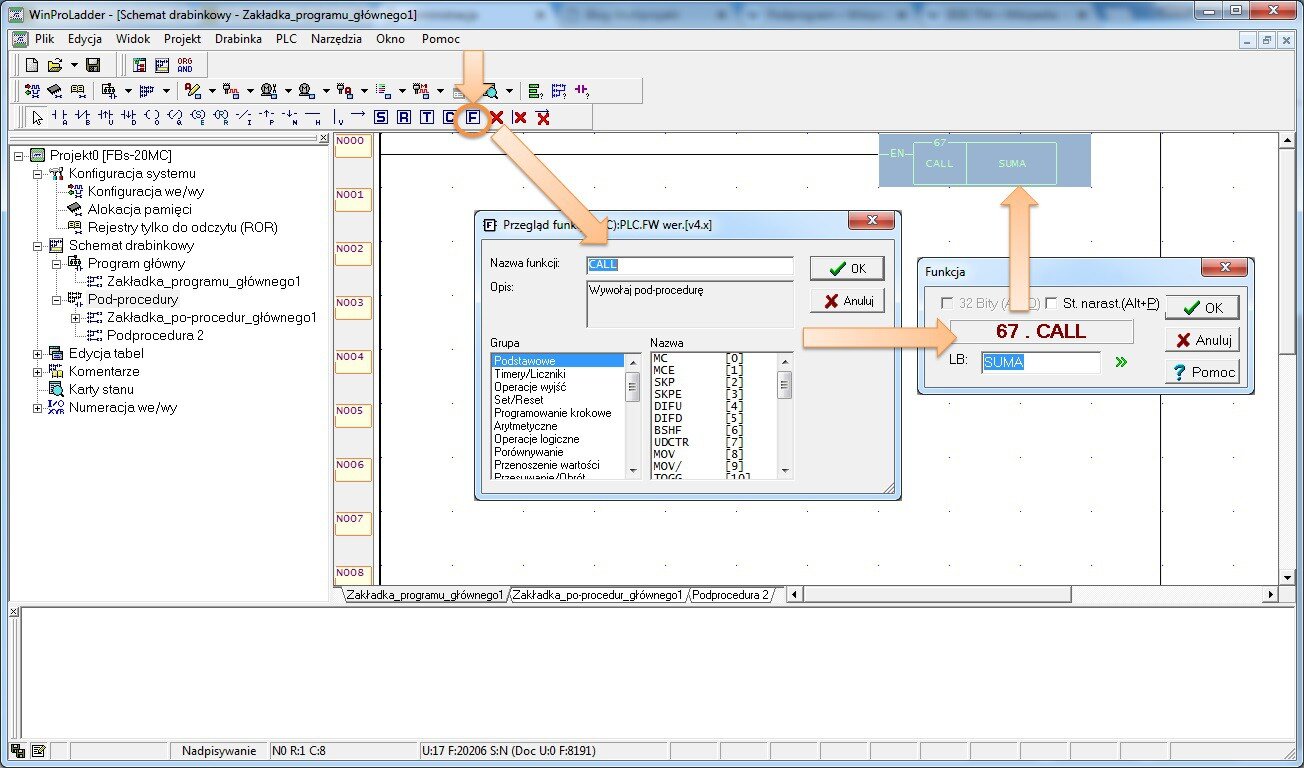Expand the Numeracja we/wy node
The image size is (1304, 768).
(x=38, y=407)
